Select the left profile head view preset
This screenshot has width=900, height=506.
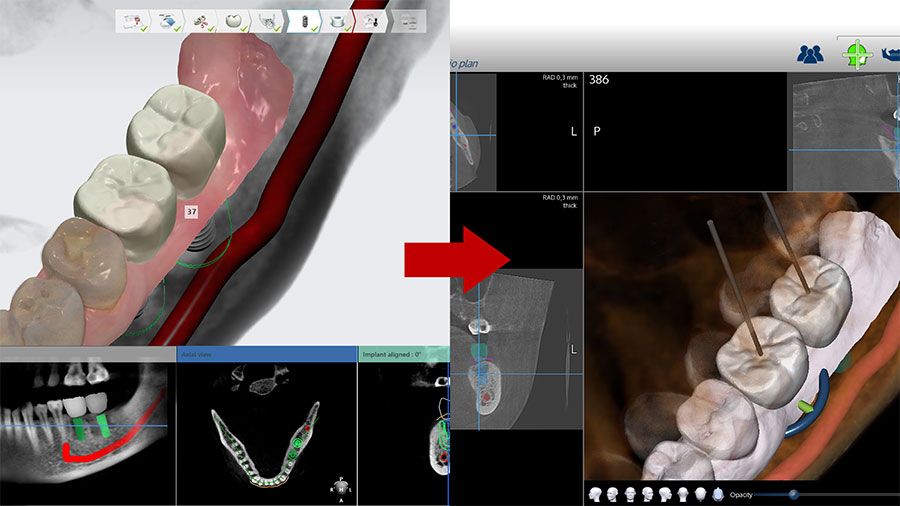(595, 494)
